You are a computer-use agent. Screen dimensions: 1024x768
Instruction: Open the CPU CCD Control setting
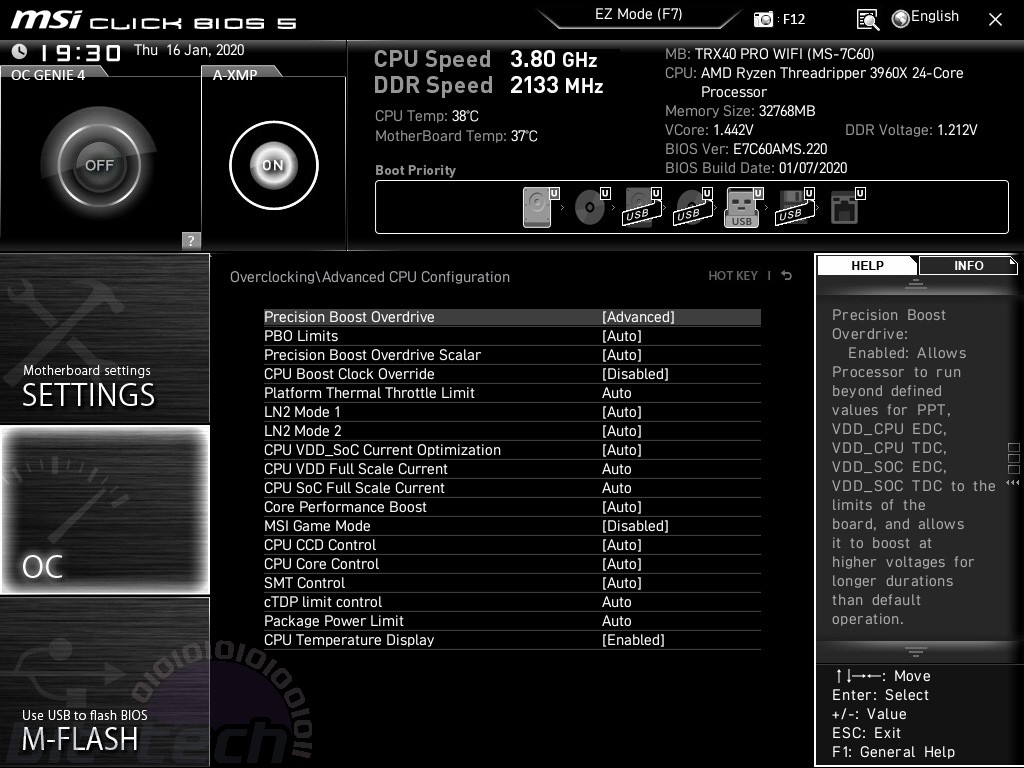(x=512, y=545)
